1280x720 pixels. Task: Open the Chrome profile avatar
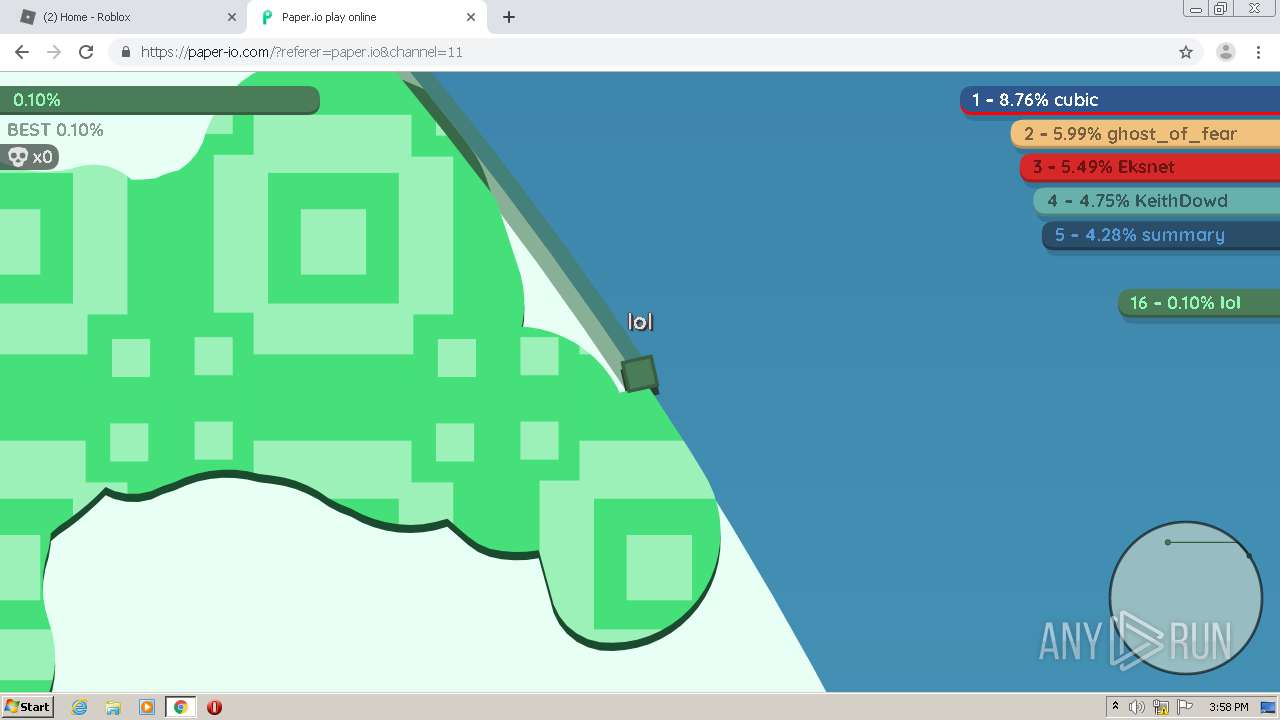click(x=1225, y=52)
